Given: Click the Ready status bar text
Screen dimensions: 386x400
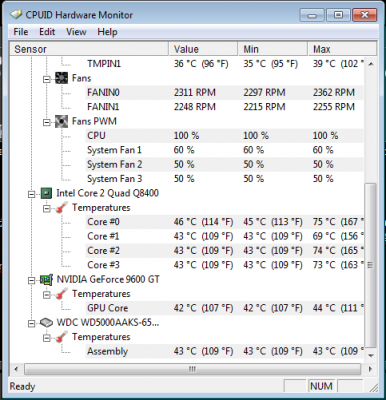Looking at the screenshot, I should [x=22, y=386].
